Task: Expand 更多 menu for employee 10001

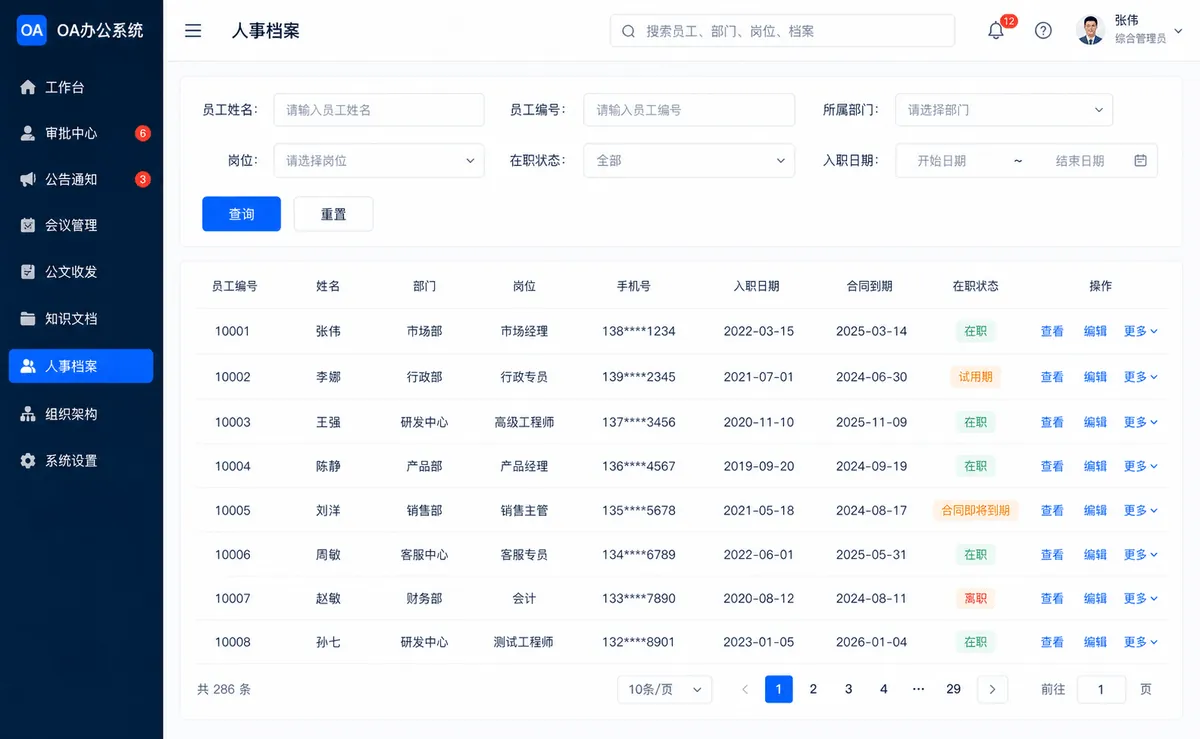Action: [1141, 331]
